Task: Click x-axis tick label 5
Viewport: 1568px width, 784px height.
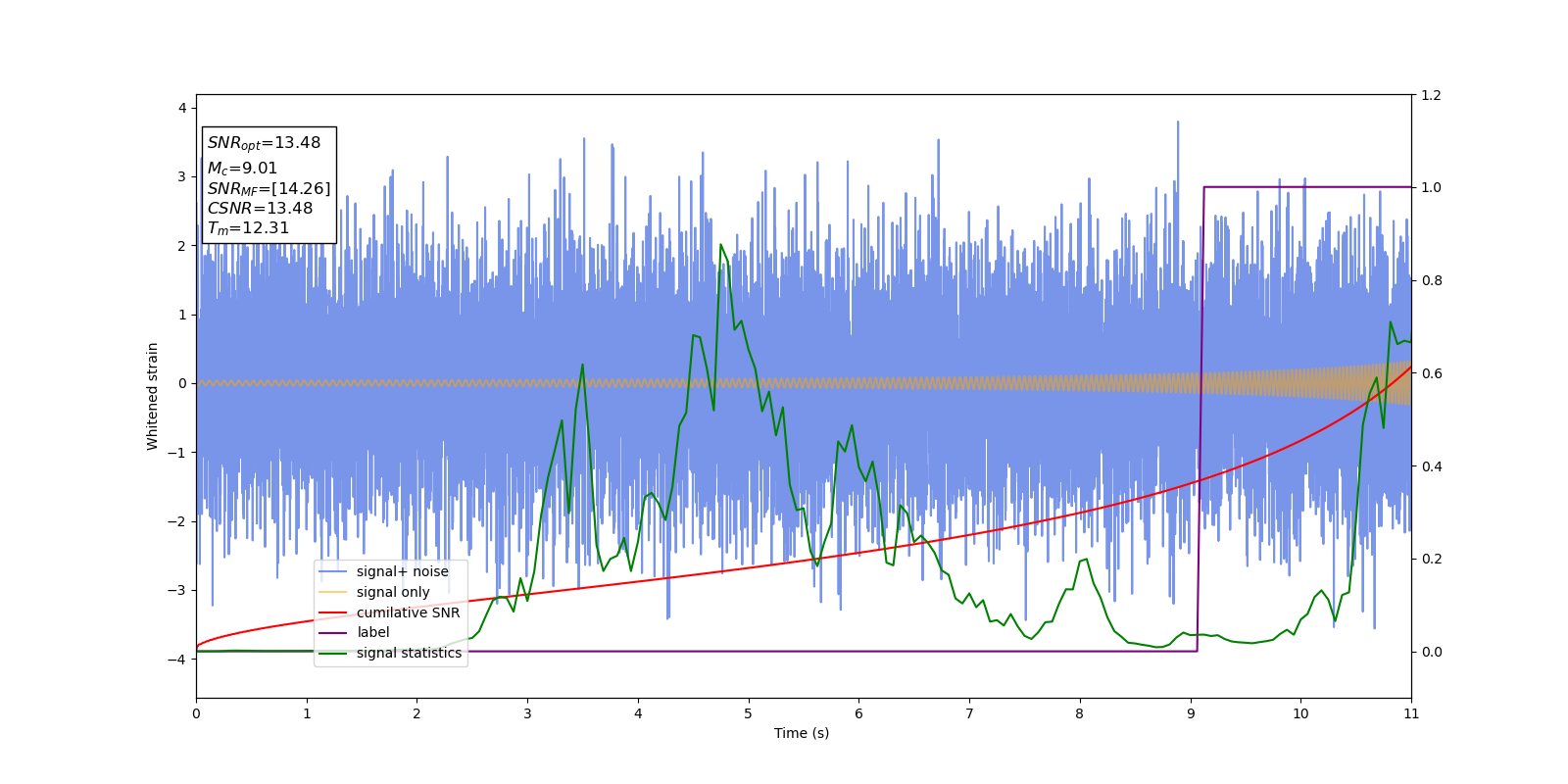Action: (749, 713)
